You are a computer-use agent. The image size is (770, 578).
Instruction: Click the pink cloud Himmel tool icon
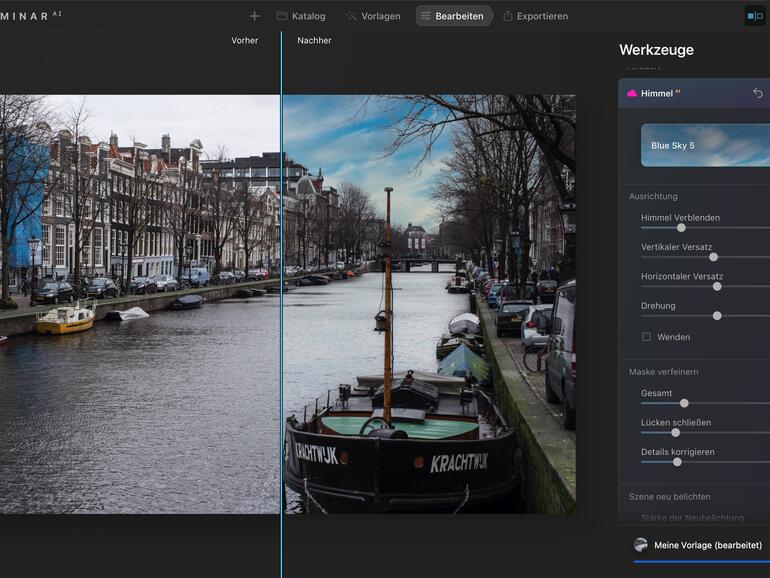[x=632, y=93]
